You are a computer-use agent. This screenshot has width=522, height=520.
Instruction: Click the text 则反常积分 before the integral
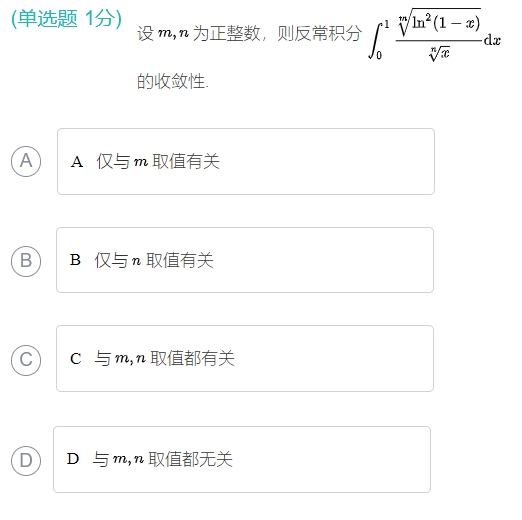[320, 33]
